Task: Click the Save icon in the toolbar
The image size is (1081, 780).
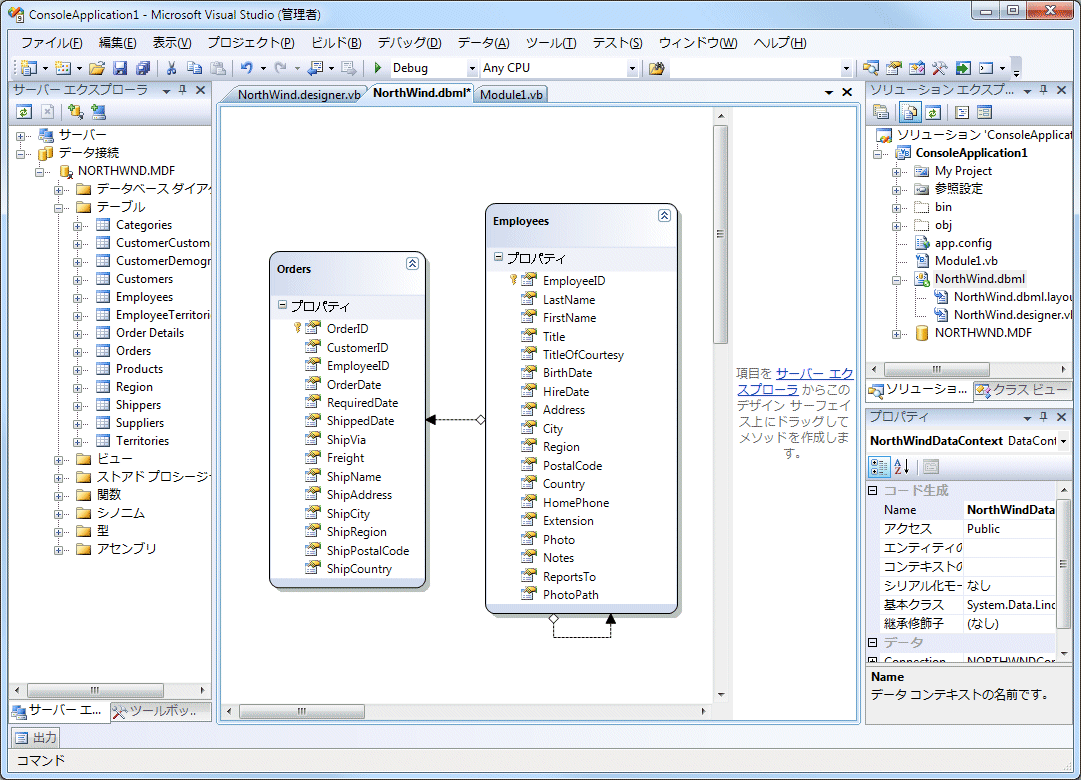Action: 120,68
